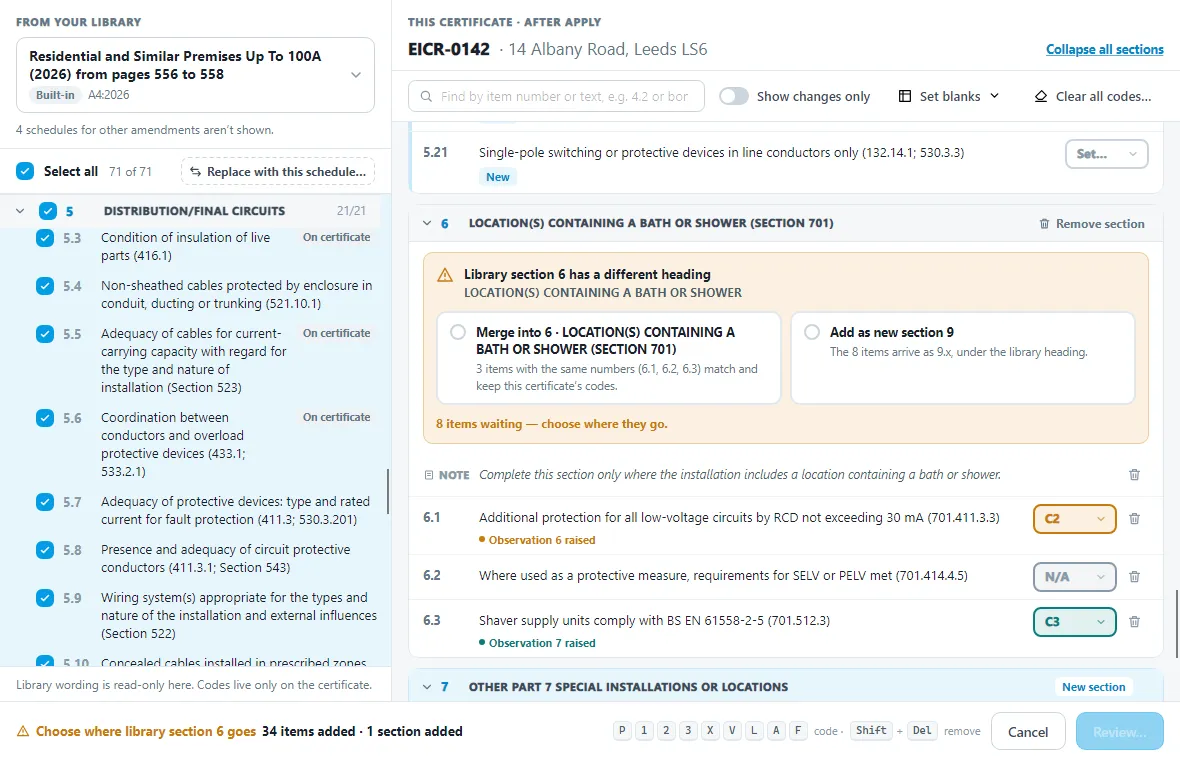This screenshot has width=1180, height=760.
Task: Click Clear all codes button
Action: [x=1093, y=96]
